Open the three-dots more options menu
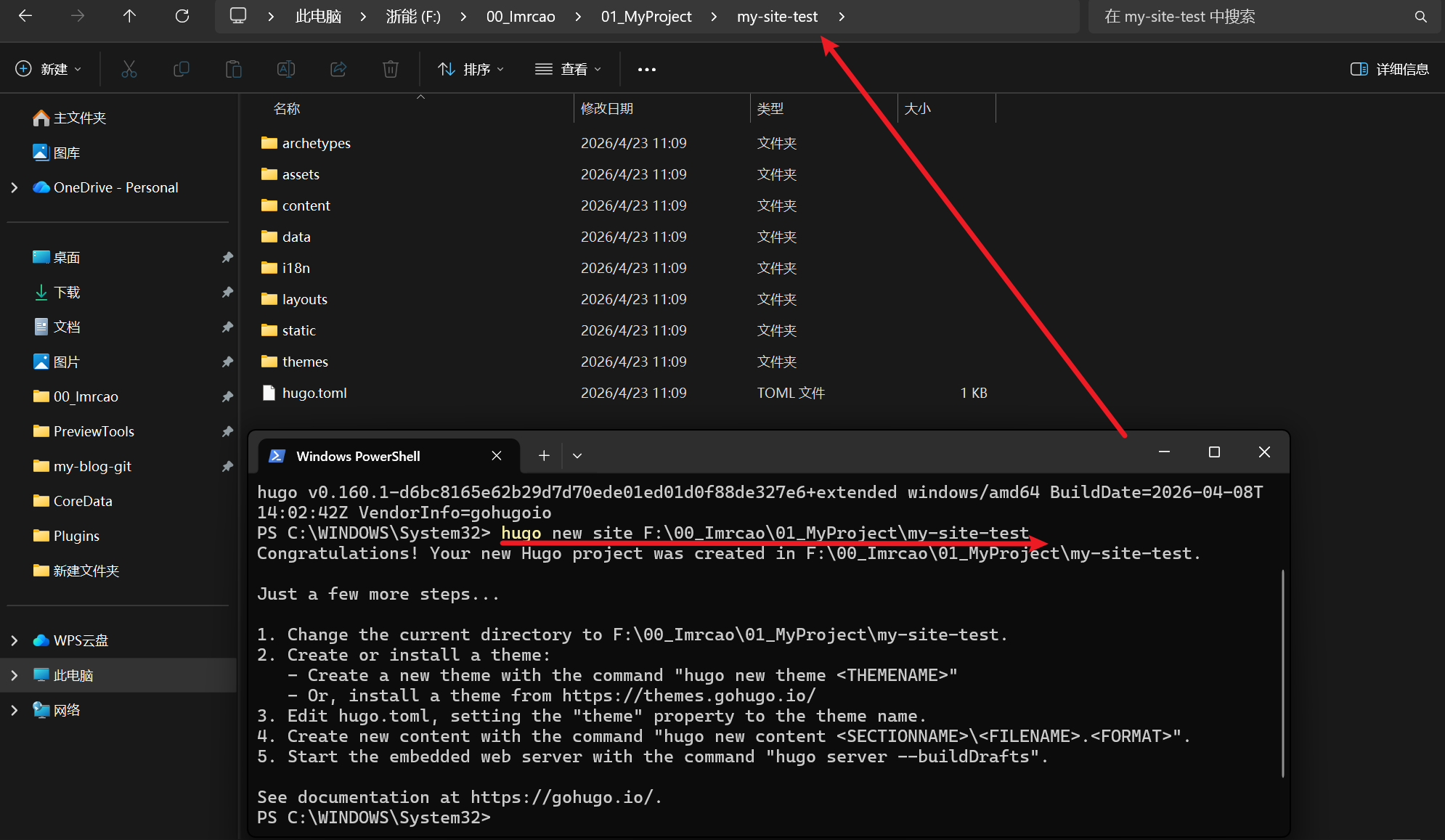1445x840 pixels. coord(647,70)
